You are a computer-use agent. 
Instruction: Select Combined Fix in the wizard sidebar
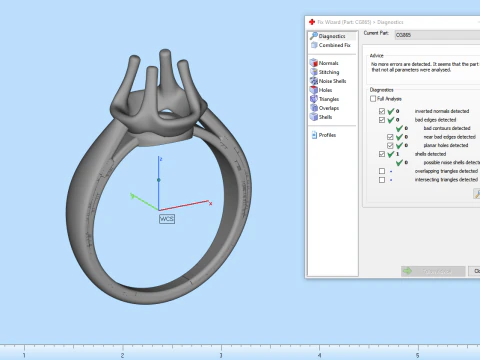(331, 45)
